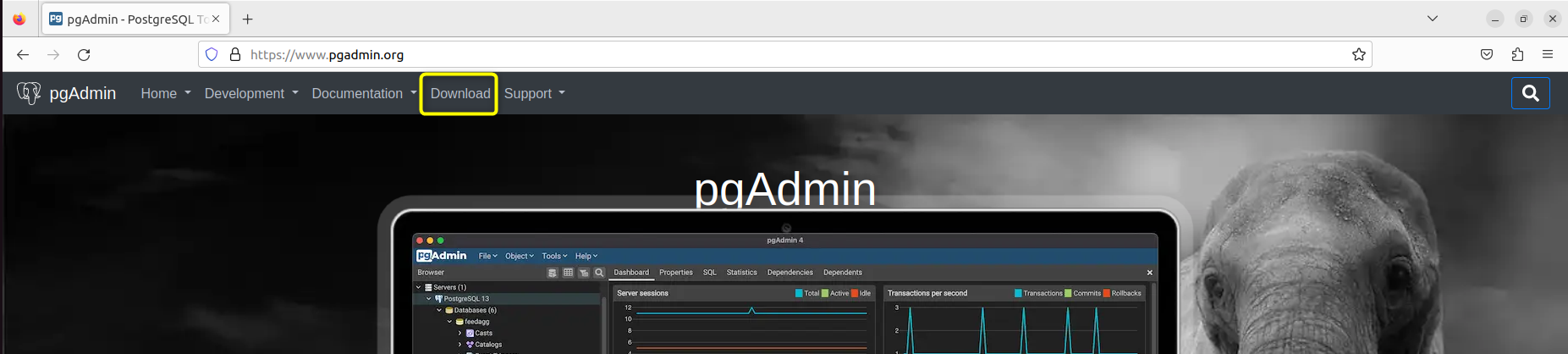
Task: Select the pgAdmin - PostgreSQL tab
Action: 135,19
